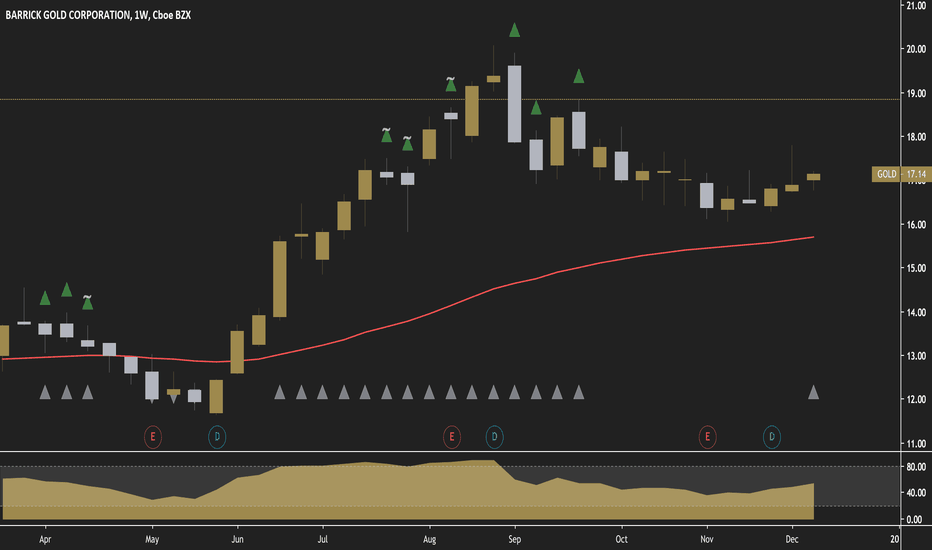Click the first green triangle in April
The height and width of the screenshot is (550, 932).
(45, 298)
